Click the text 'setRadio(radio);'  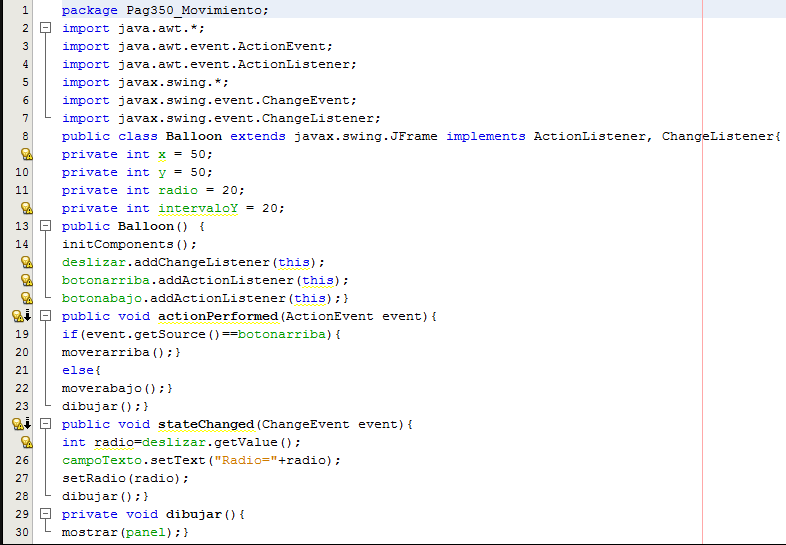[125, 479]
